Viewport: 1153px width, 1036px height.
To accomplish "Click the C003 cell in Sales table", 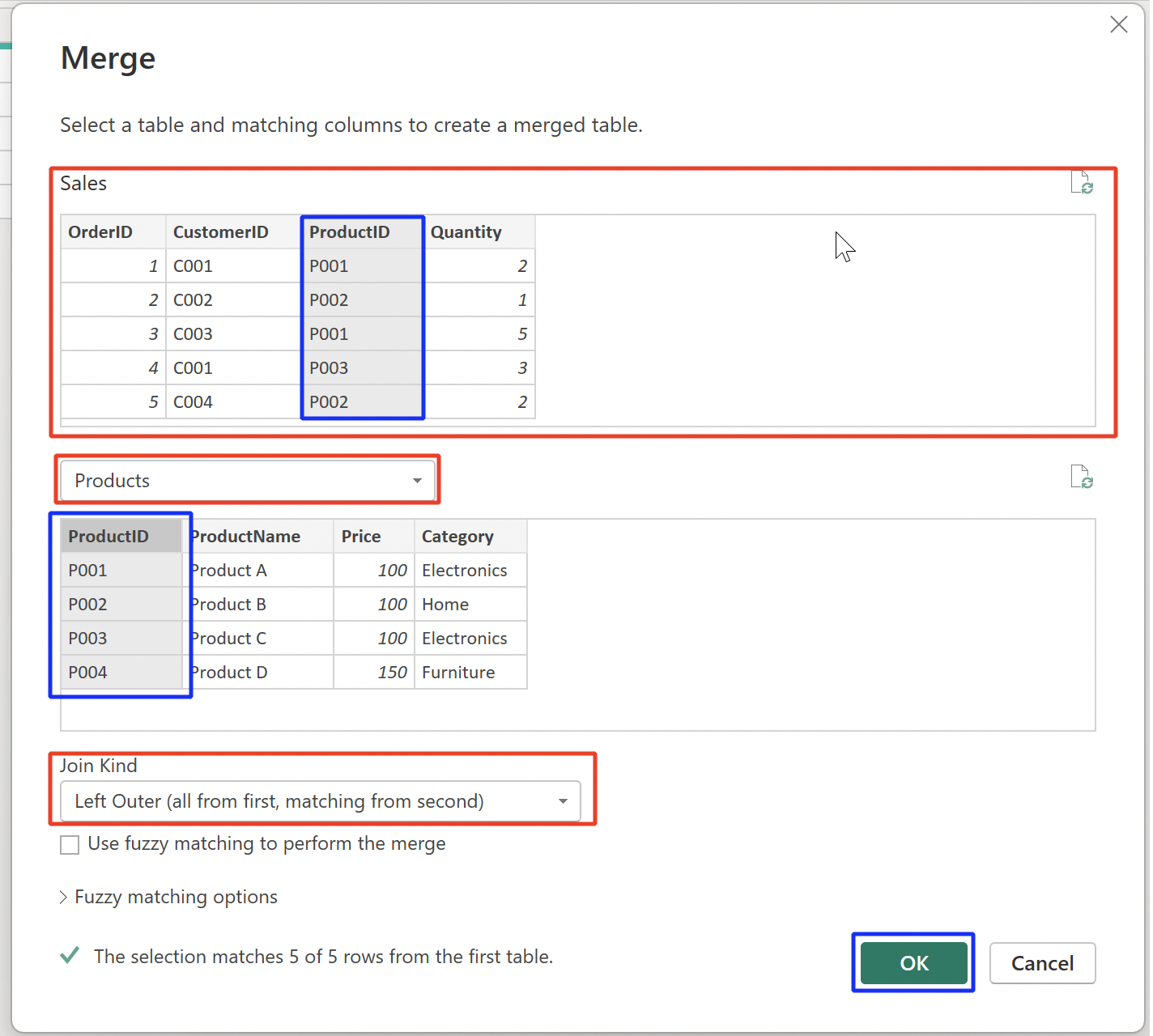I will (233, 334).
